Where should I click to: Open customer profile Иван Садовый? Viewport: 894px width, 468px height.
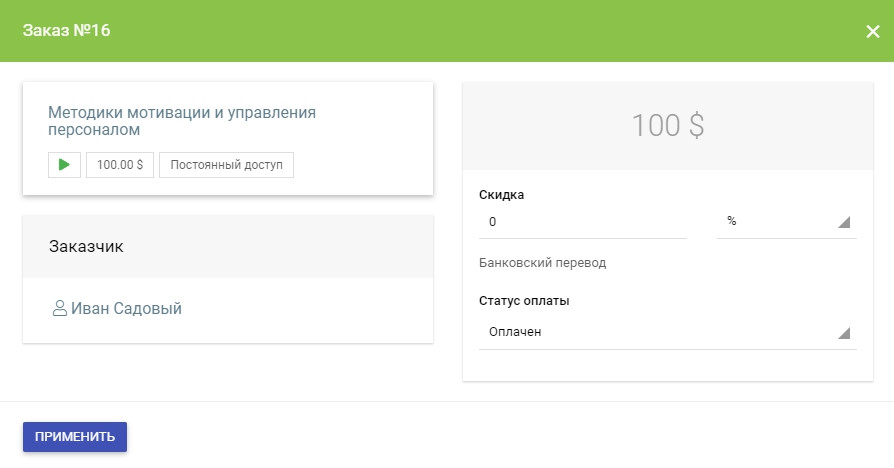click(x=126, y=309)
